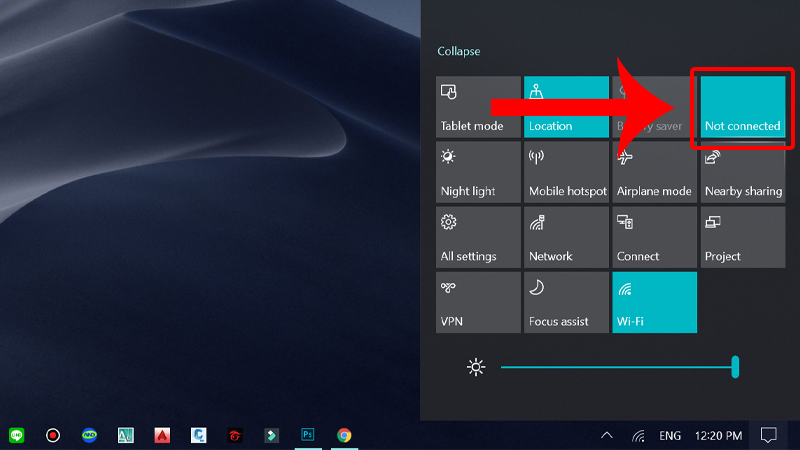Open the Filmora taskbar icon
The image size is (800, 450).
(271, 435)
